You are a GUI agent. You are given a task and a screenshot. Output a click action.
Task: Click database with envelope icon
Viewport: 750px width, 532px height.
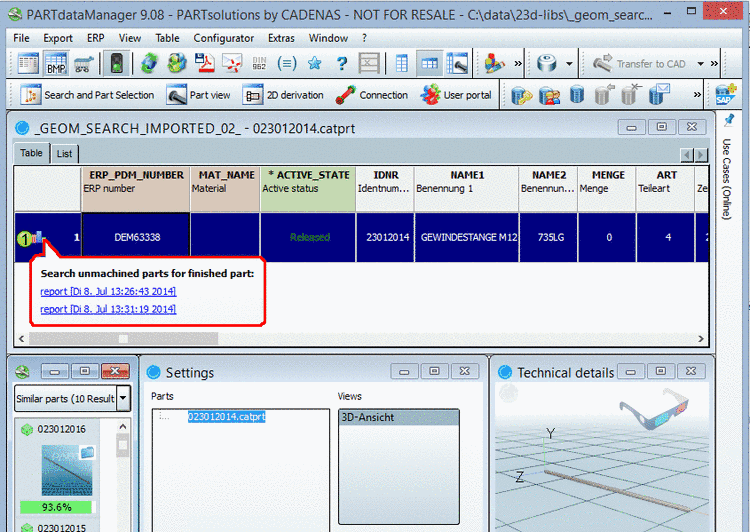tap(659, 94)
